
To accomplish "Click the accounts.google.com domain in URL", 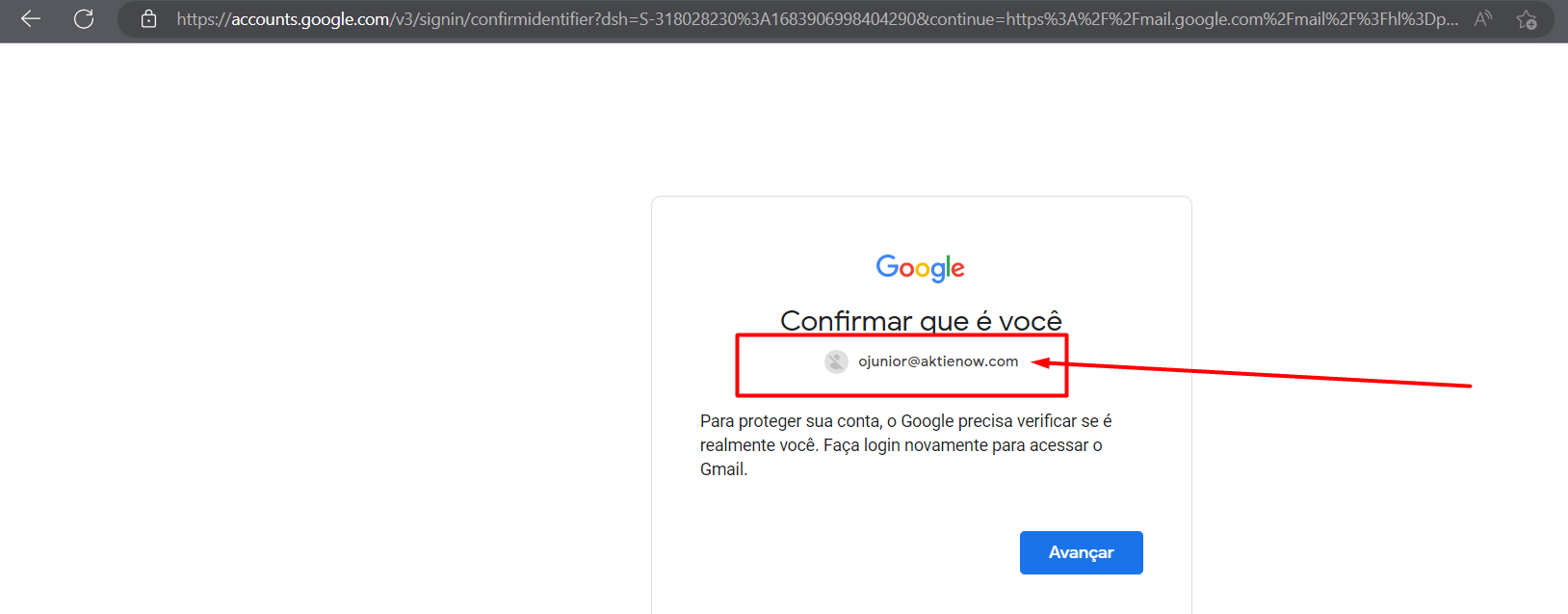I will click(310, 19).
